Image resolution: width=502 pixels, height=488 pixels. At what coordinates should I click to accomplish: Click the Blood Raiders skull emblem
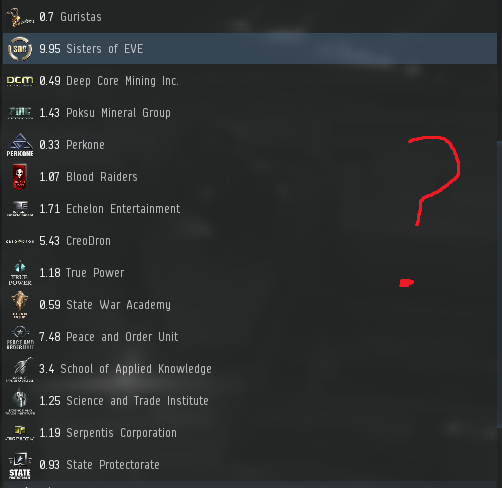[x=20, y=177]
